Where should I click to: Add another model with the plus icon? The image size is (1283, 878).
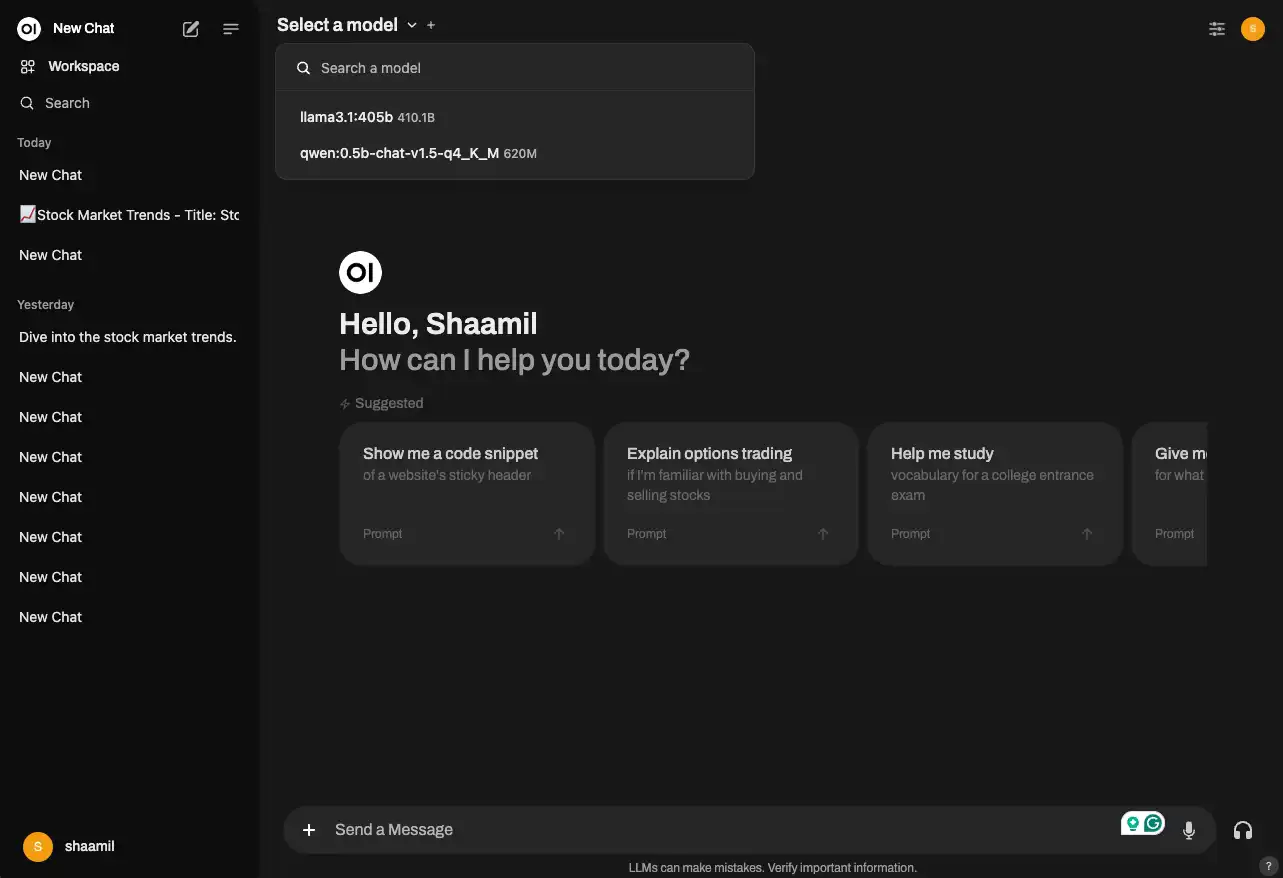431,25
